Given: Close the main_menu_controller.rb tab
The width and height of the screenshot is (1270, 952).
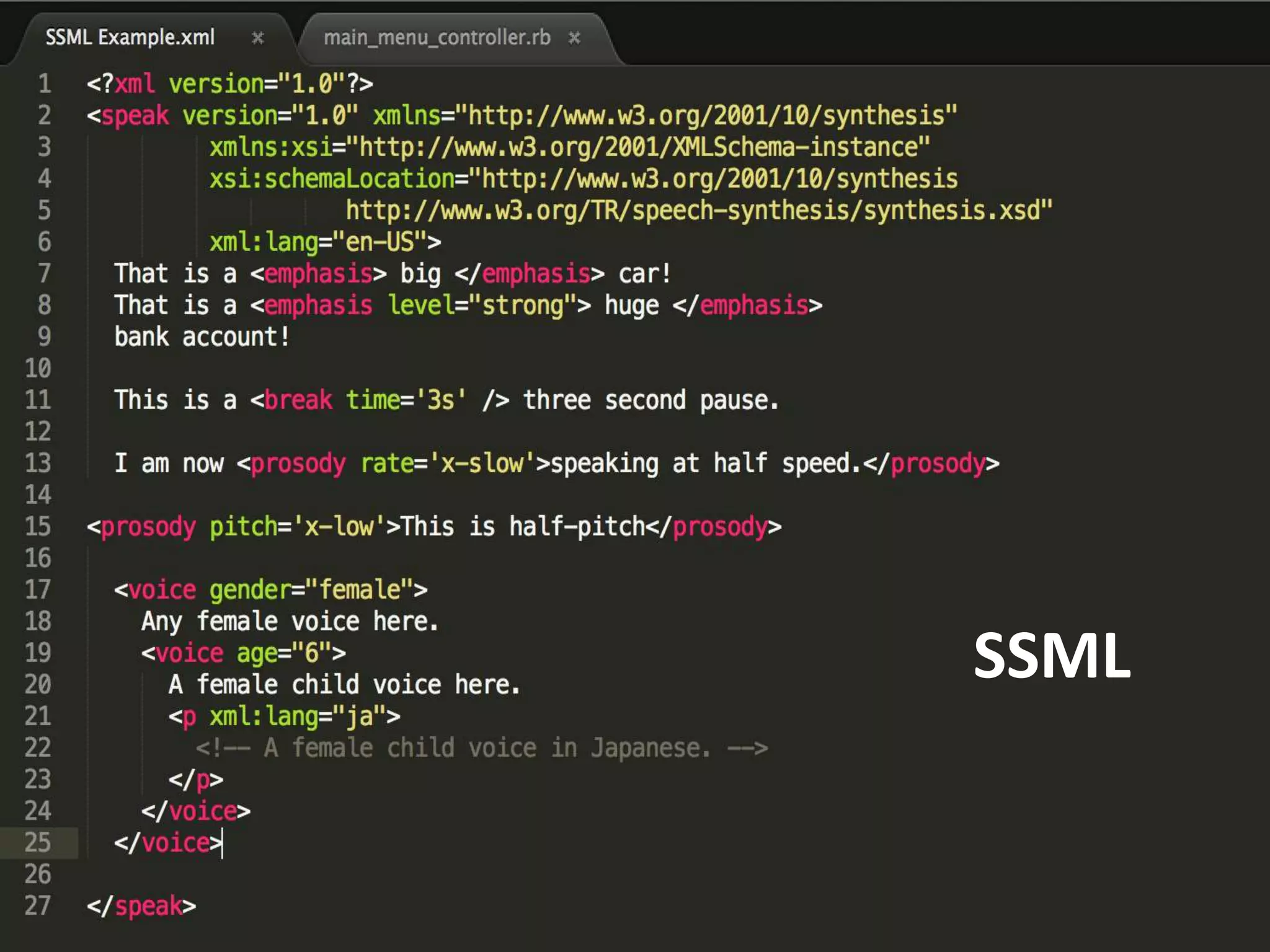Looking at the screenshot, I should point(574,38).
